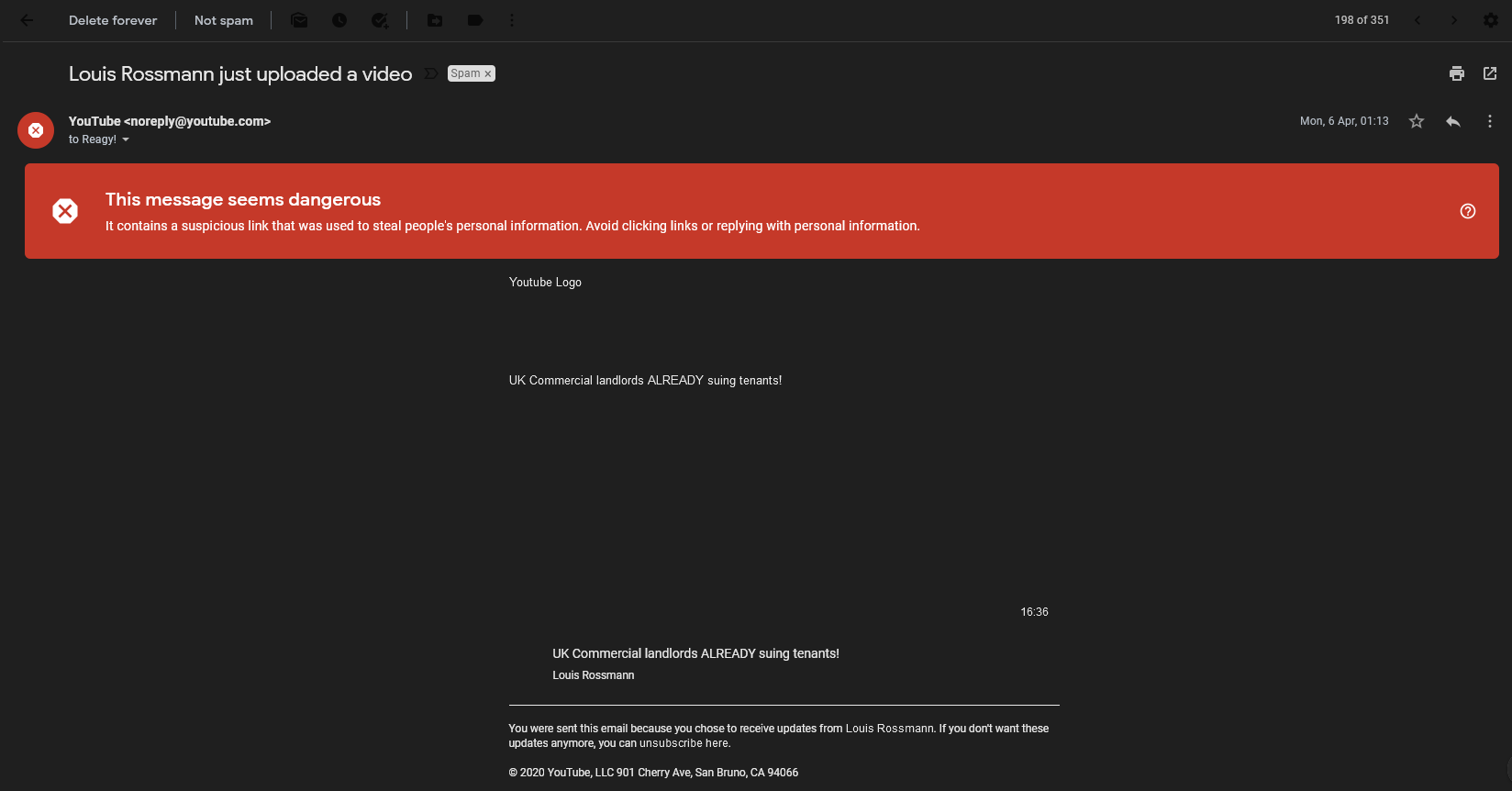This screenshot has height=791, width=1512.
Task: Click the 'unsubscribe here' link
Action: tap(684, 743)
